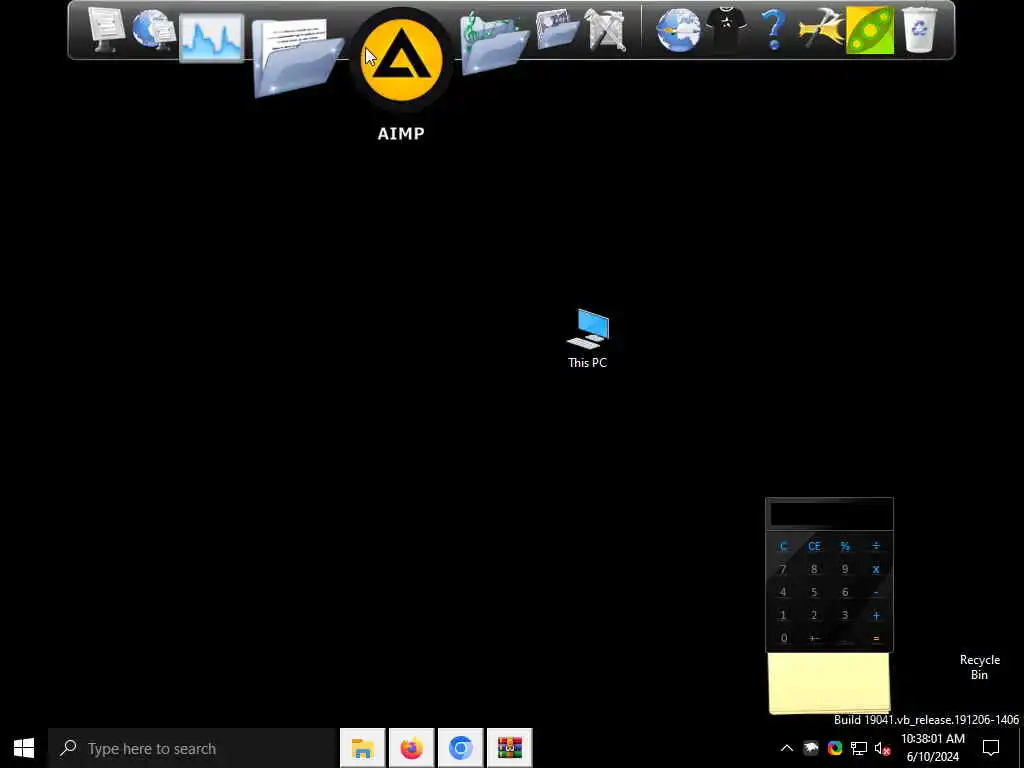This screenshot has height=768, width=1024.
Task: Open File Explorer from the taskbar
Action: pyautogui.click(x=363, y=748)
